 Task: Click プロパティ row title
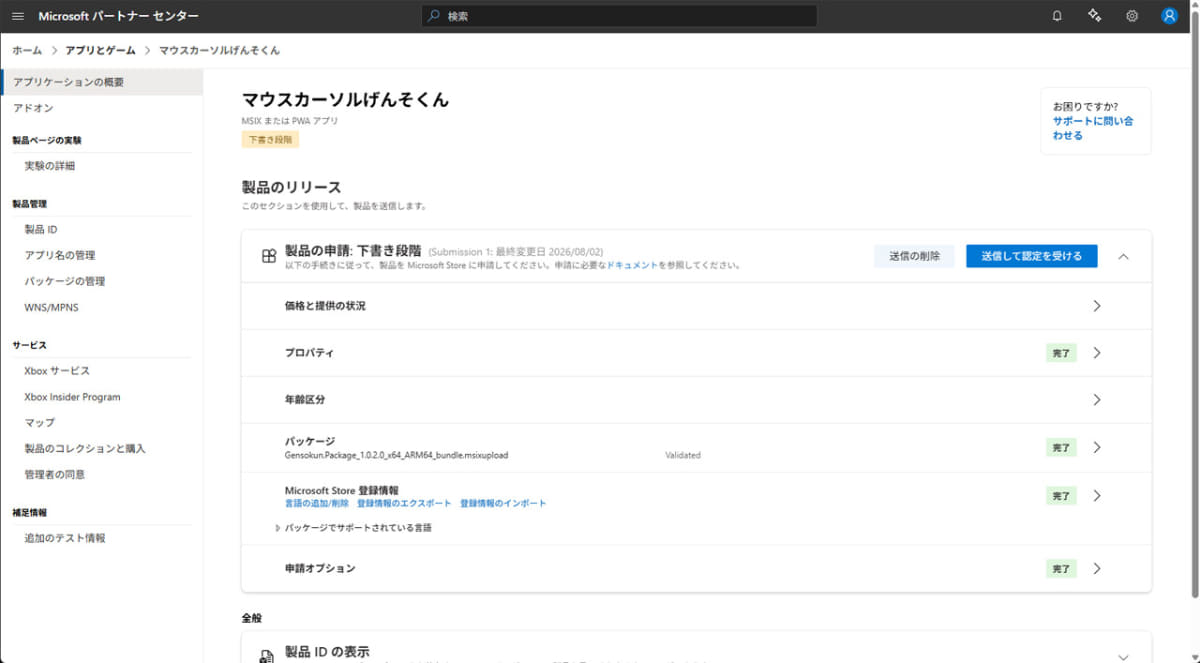[x=309, y=353]
